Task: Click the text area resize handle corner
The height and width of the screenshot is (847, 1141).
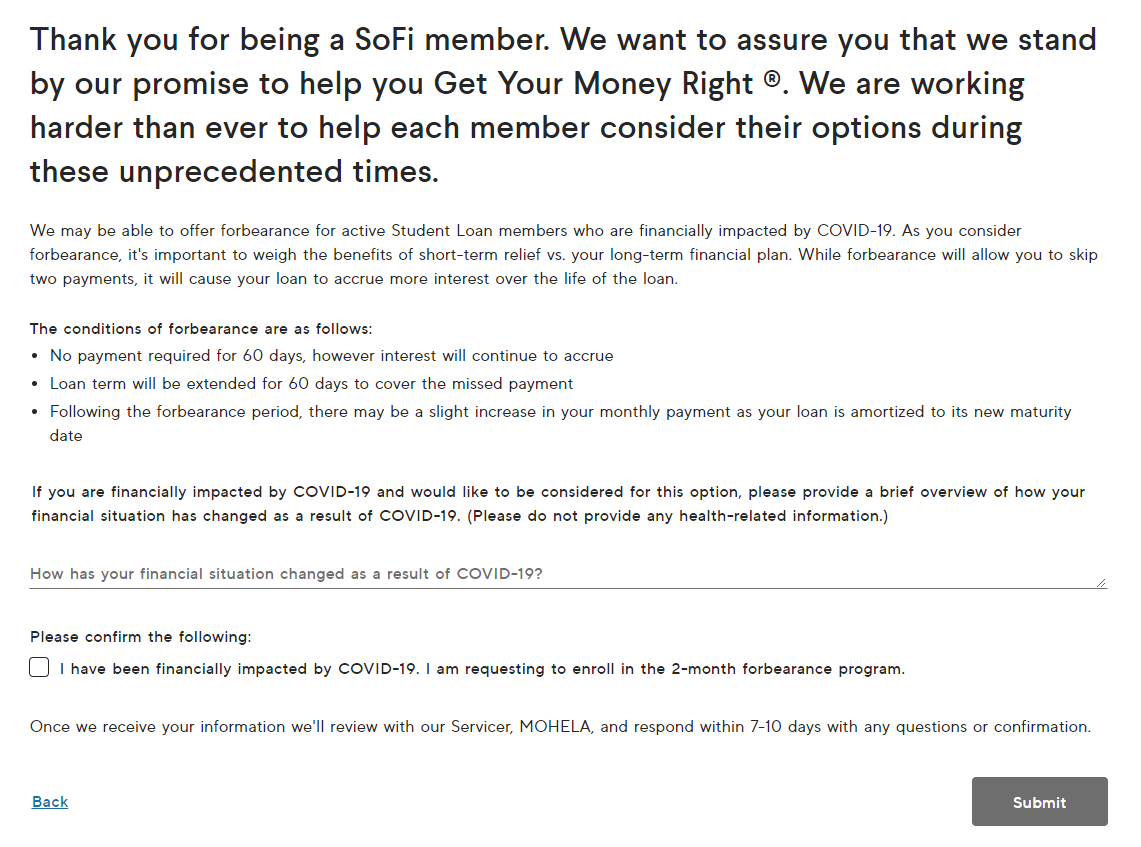Action: point(1102,583)
